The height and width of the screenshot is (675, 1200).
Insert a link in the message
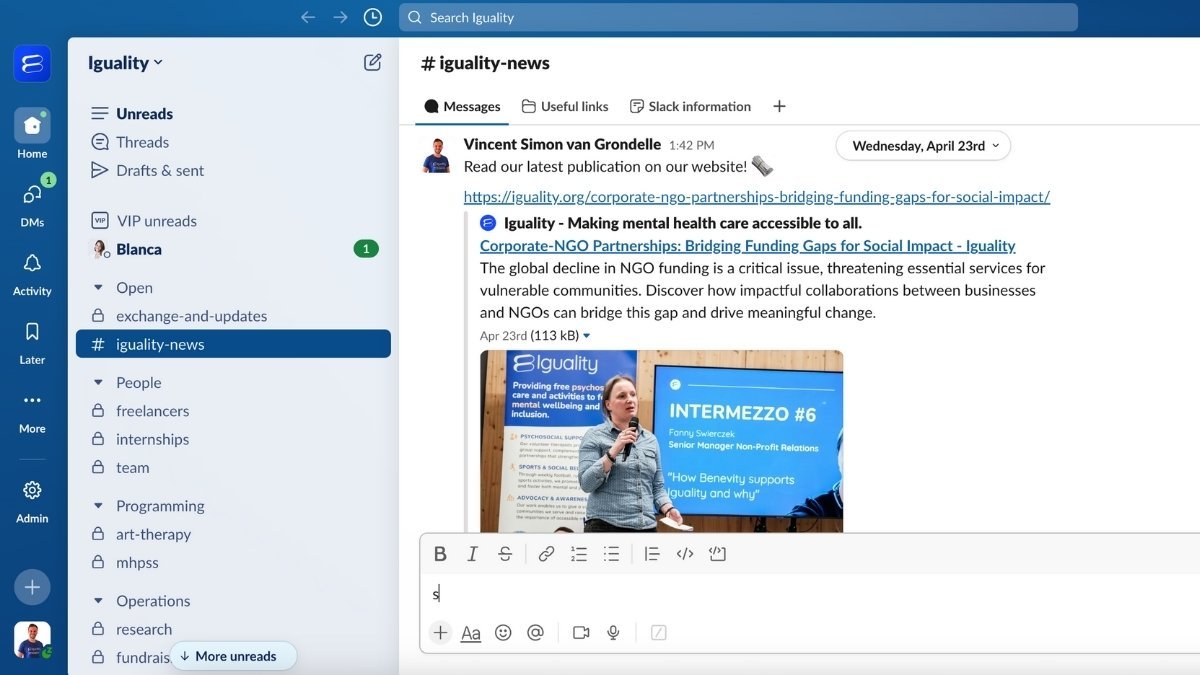(x=546, y=554)
